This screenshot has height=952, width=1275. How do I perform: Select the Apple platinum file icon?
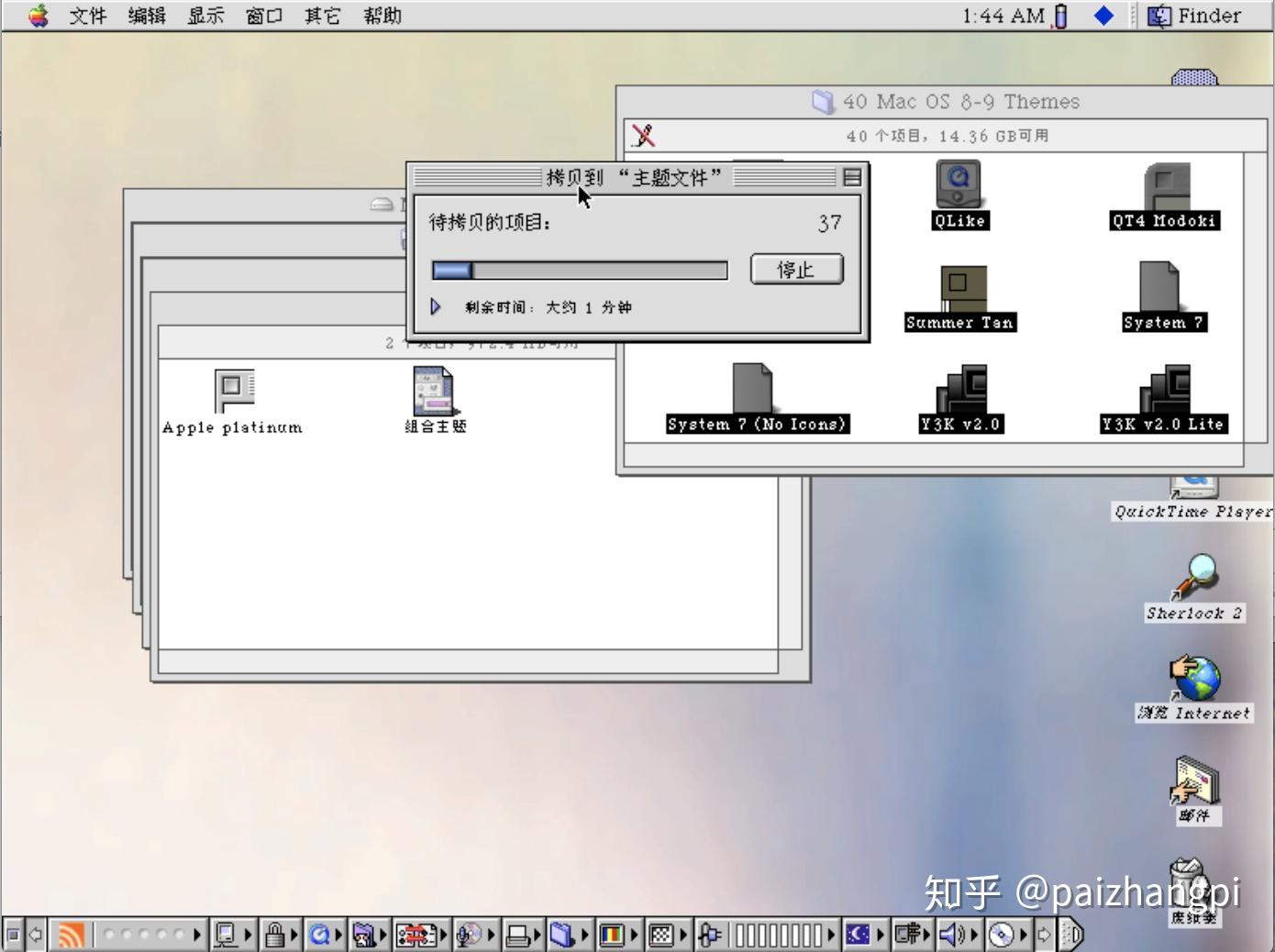coord(233,391)
